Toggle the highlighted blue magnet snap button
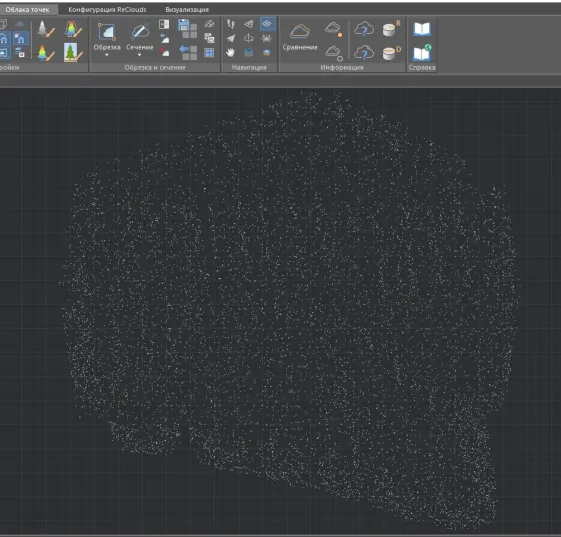Image resolution: width=561 pixels, height=537 pixels. tap(21, 38)
